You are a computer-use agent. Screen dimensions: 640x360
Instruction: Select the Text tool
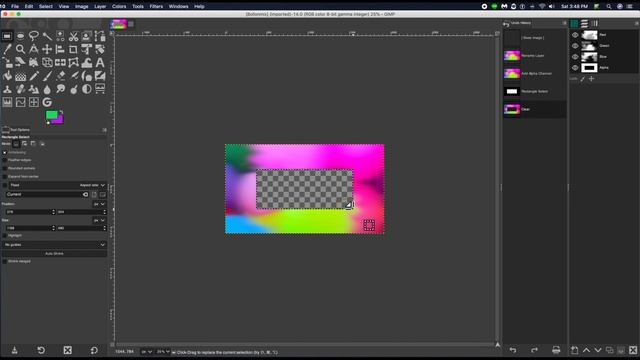pyautogui.click(x=100, y=62)
